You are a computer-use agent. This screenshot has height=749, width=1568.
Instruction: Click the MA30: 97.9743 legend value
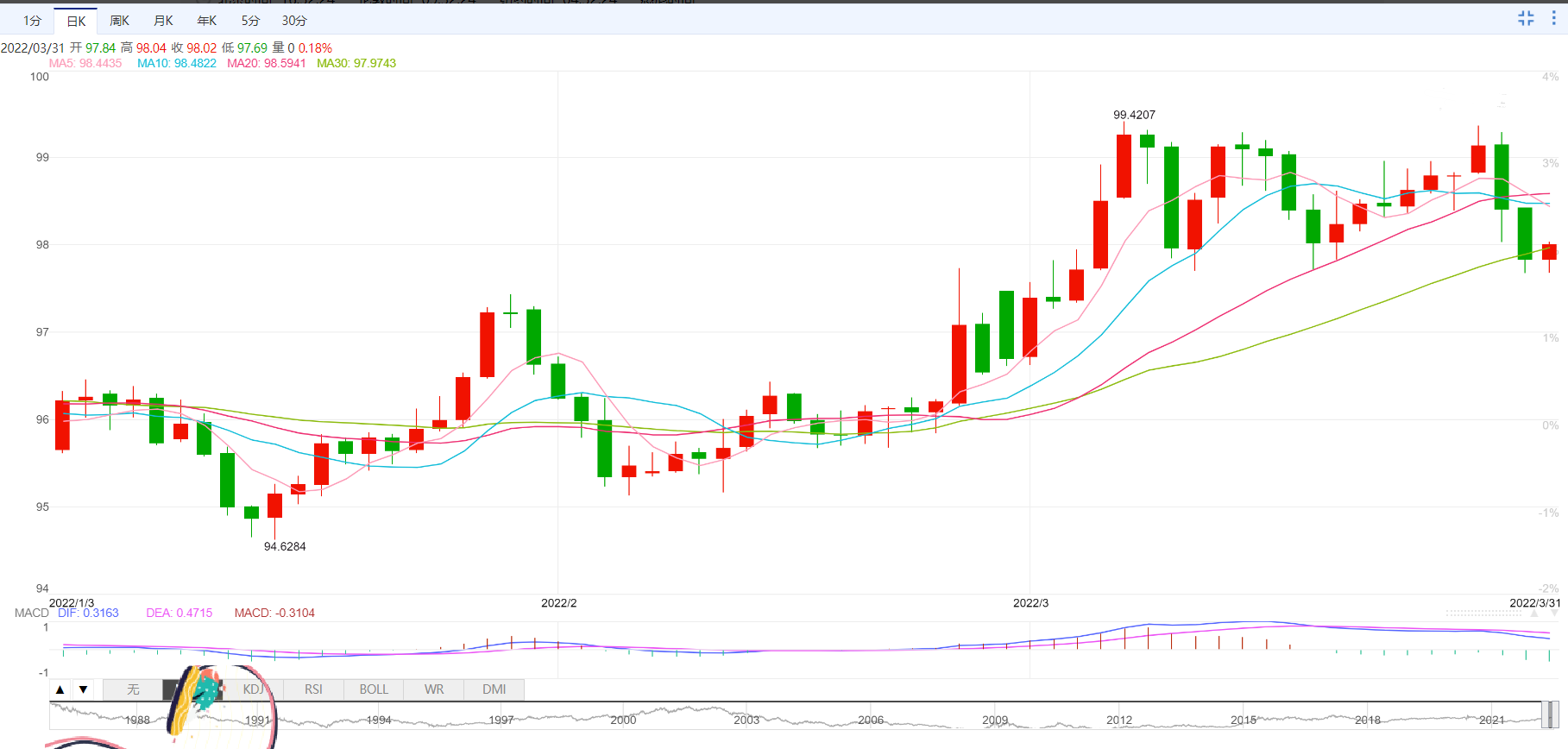point(356,63)
